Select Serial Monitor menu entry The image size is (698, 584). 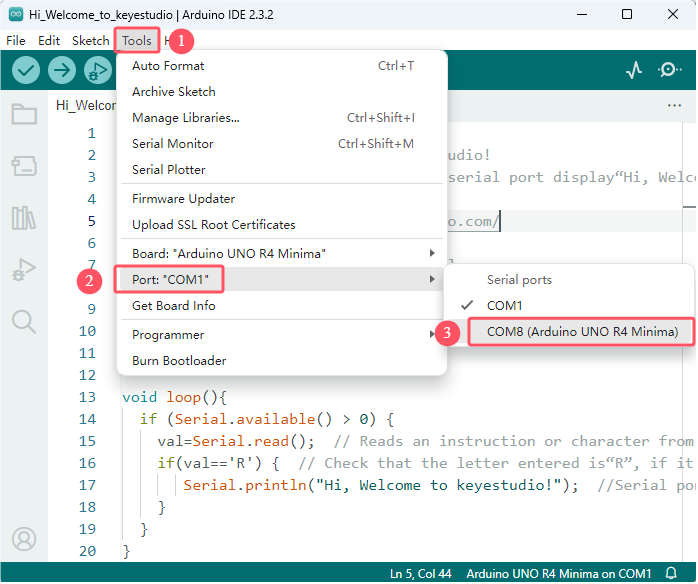click(282, 144)
